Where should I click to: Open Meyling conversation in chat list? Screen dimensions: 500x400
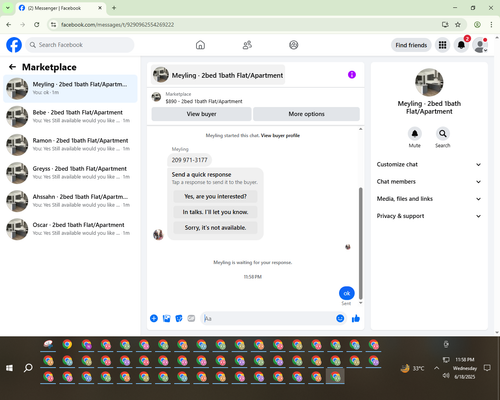70,88
